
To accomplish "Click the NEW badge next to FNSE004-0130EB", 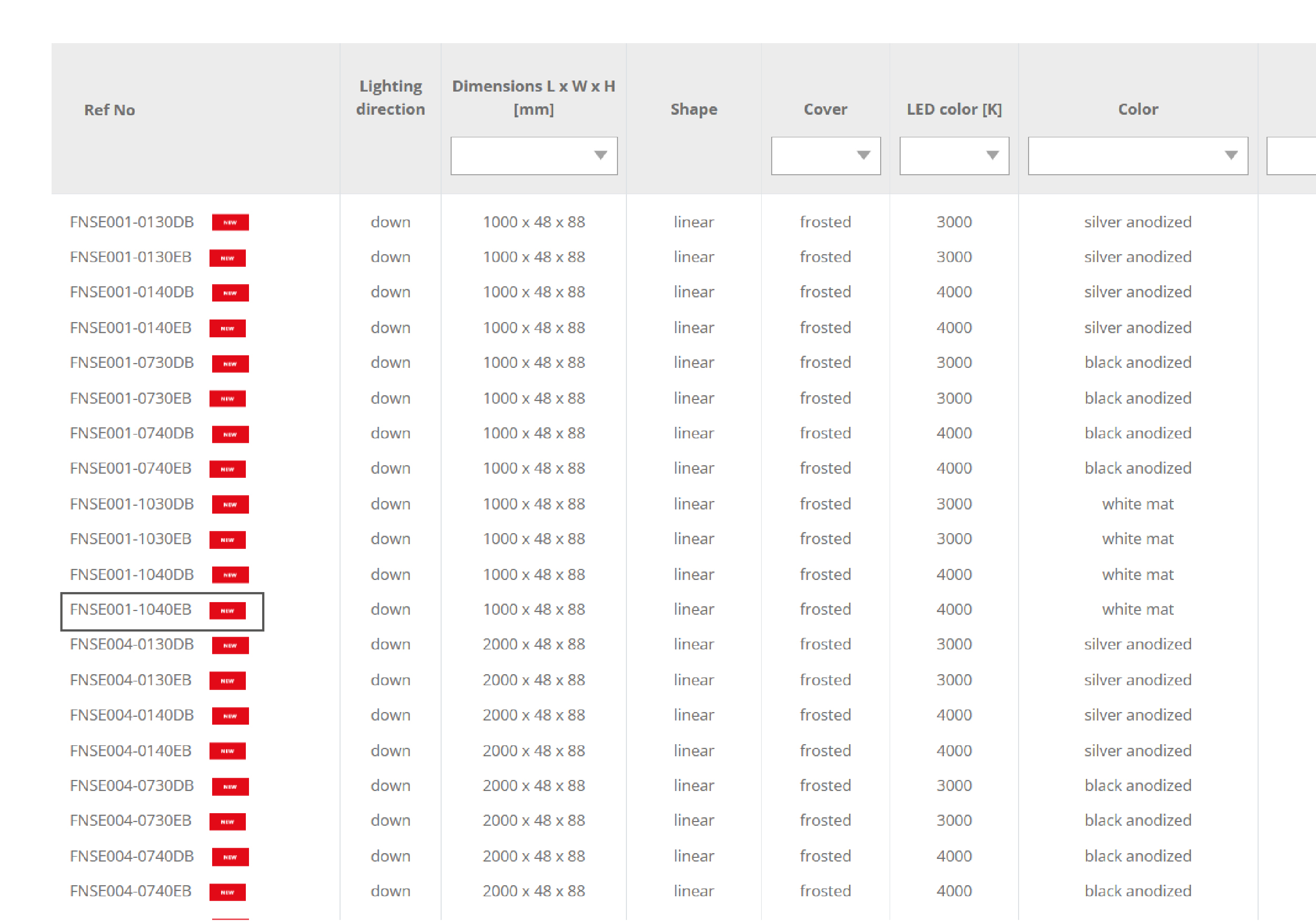I will click(227, 680).
